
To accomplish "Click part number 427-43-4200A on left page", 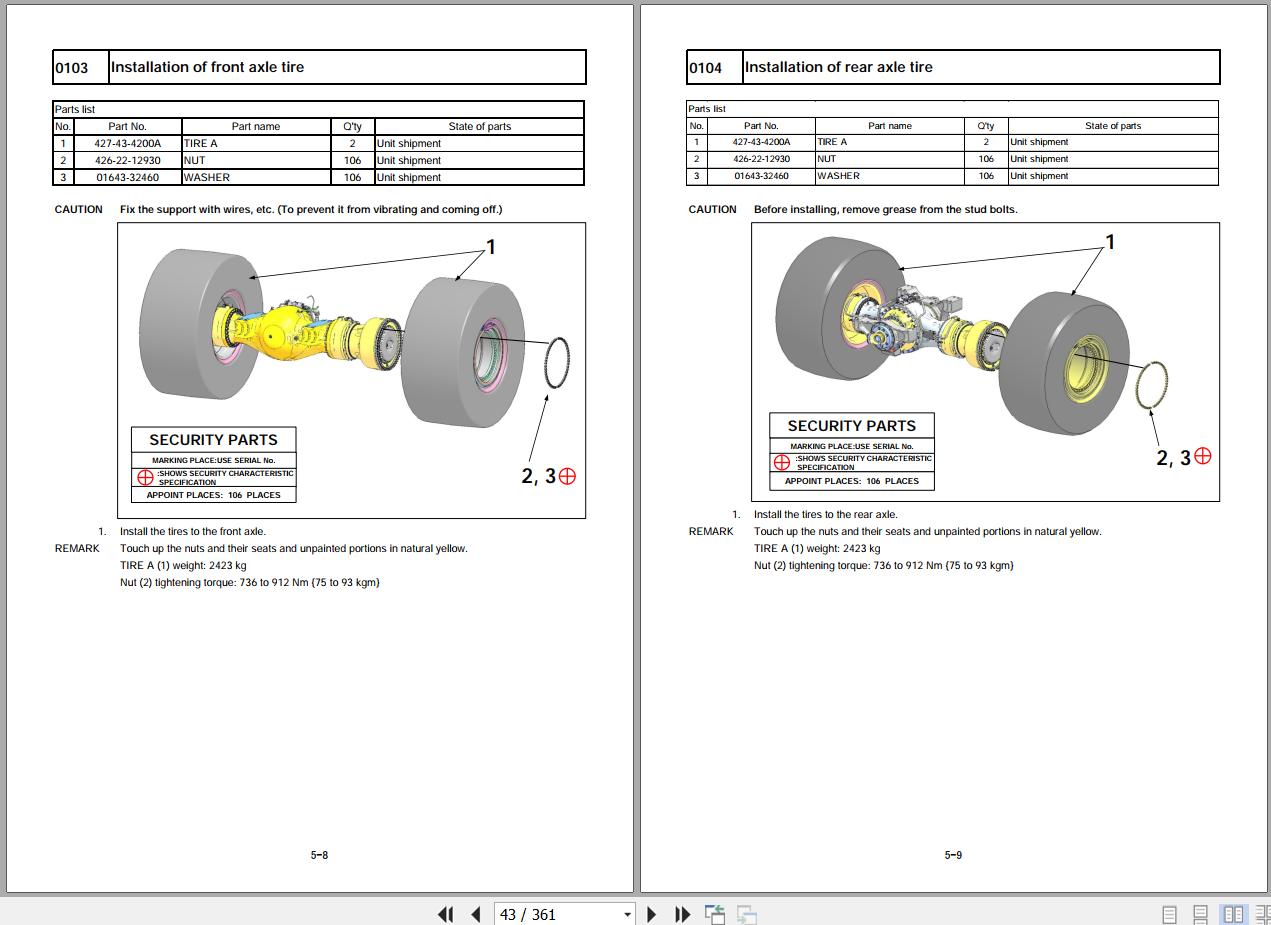I will pyautogui.click(x=127, y=143).
